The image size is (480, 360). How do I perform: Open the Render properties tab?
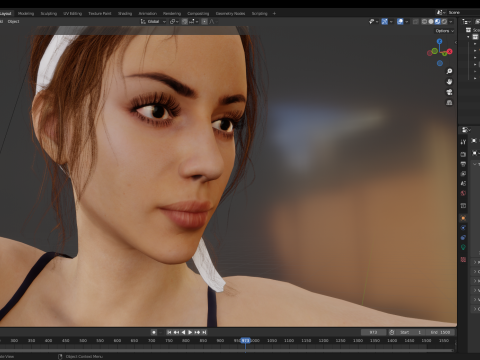pyautogui.click(x=463, y=154)
